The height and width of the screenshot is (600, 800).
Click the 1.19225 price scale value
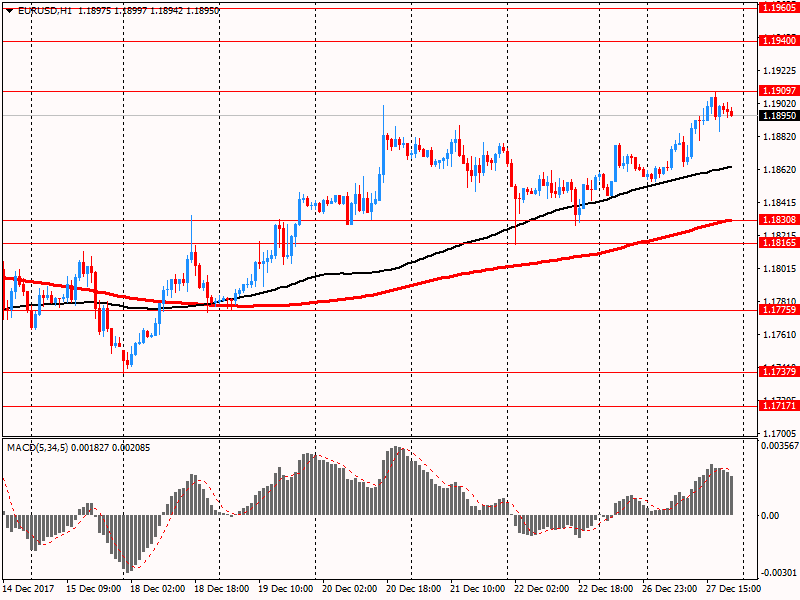point(779,70)
